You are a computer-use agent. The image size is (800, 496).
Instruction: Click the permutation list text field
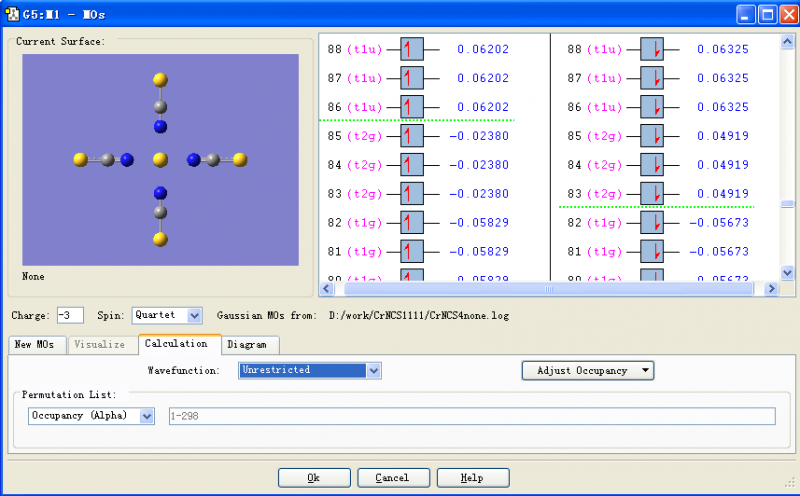[x=472, y=416]
